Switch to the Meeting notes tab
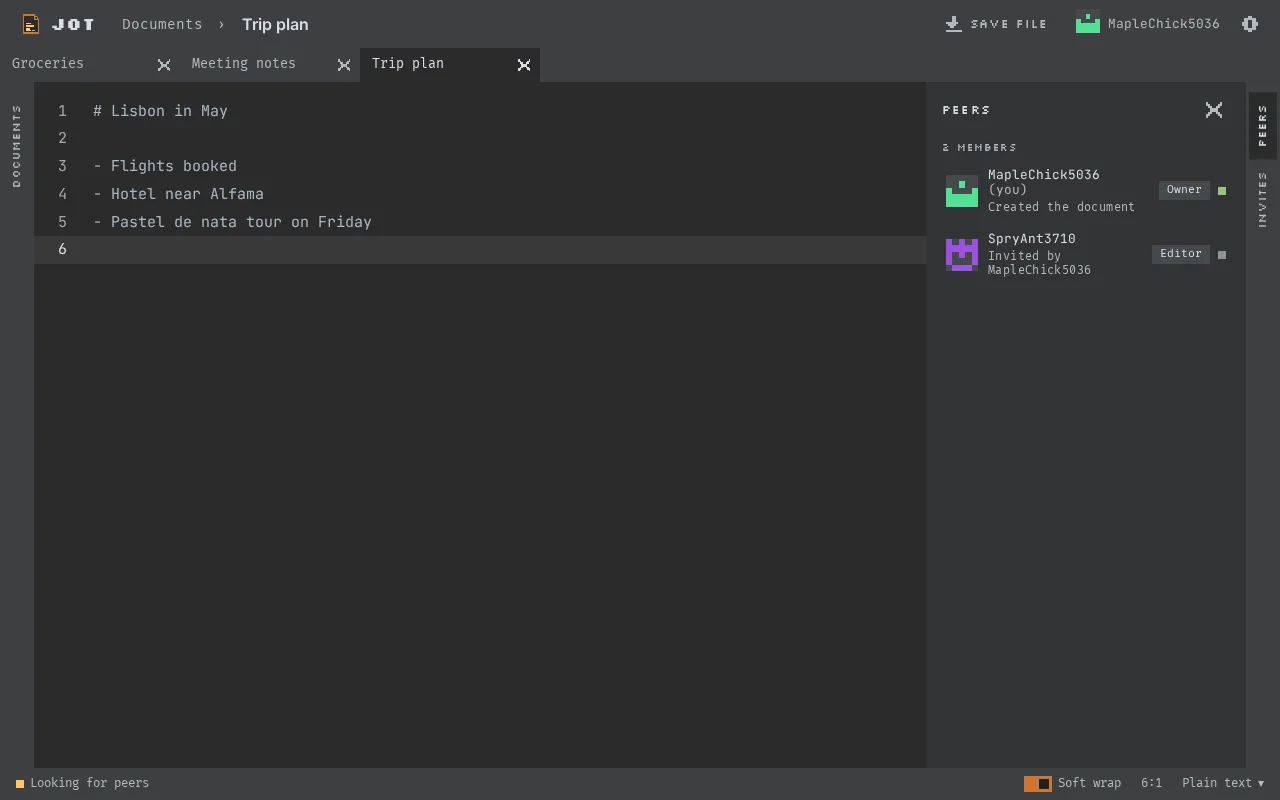Viewport: 1280px width, 800px height. coord(270,65)
